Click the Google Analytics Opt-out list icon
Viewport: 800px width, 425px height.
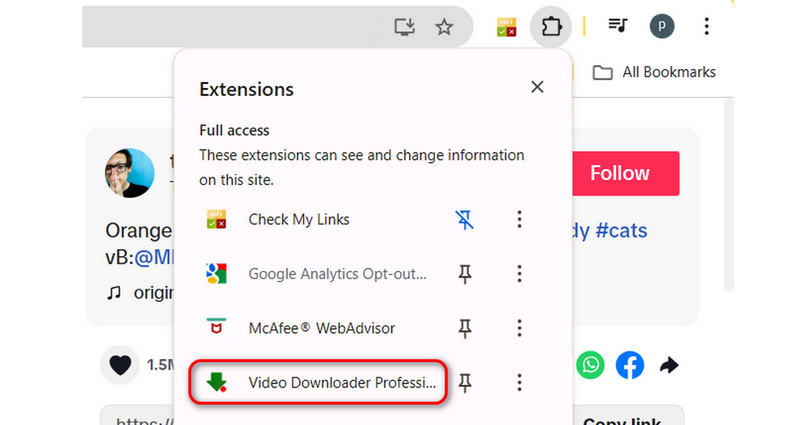pyautogui.click(x=216, y=273)
